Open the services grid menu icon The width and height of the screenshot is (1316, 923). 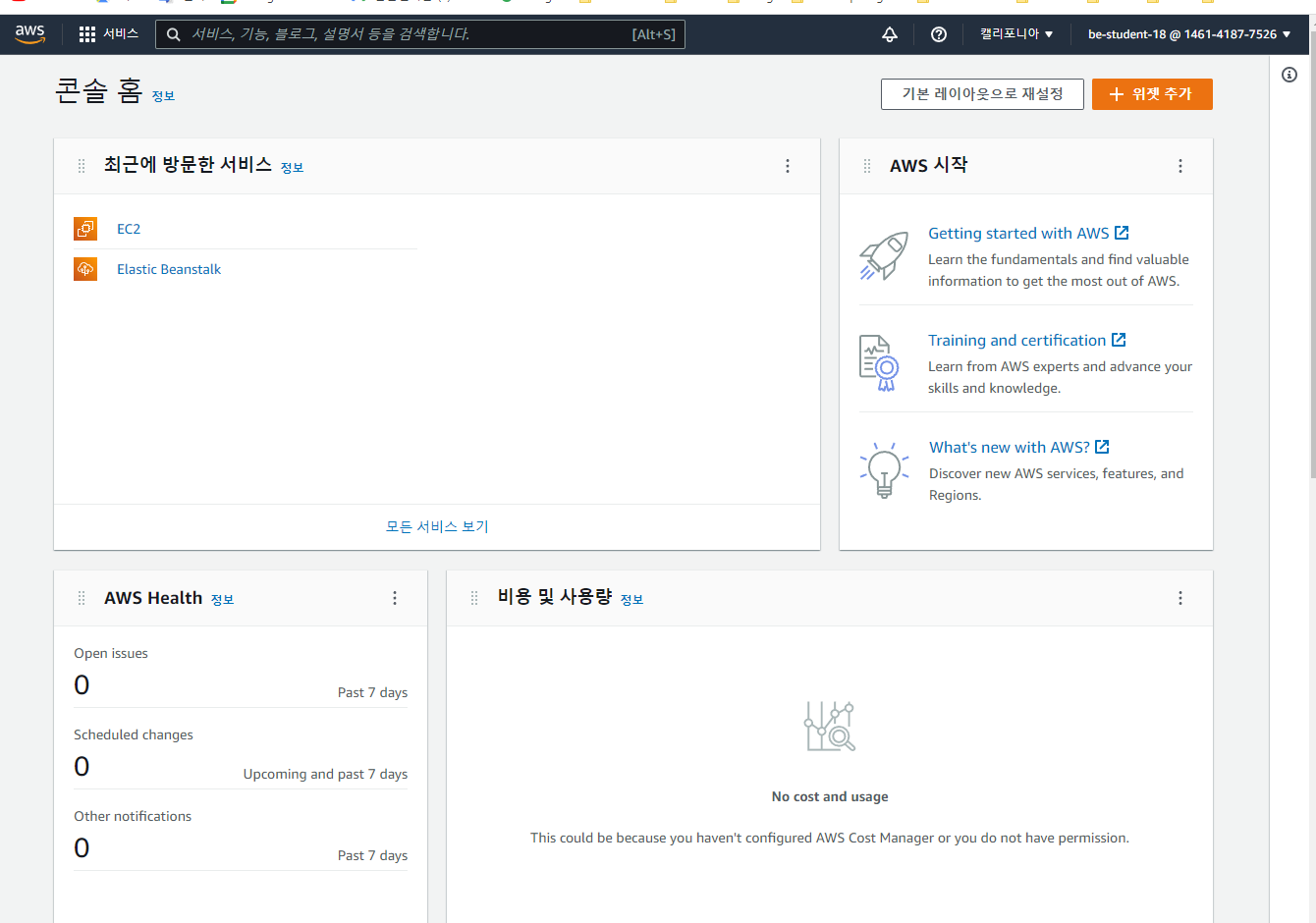coord(87,34)
